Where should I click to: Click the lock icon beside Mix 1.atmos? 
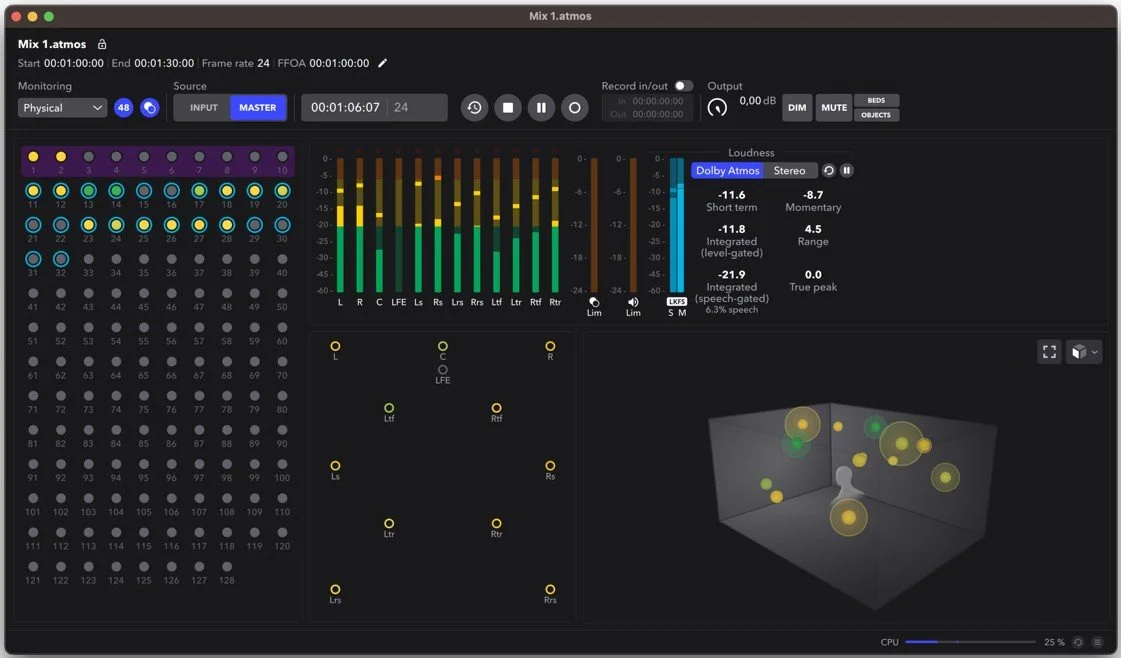[102, 44]
